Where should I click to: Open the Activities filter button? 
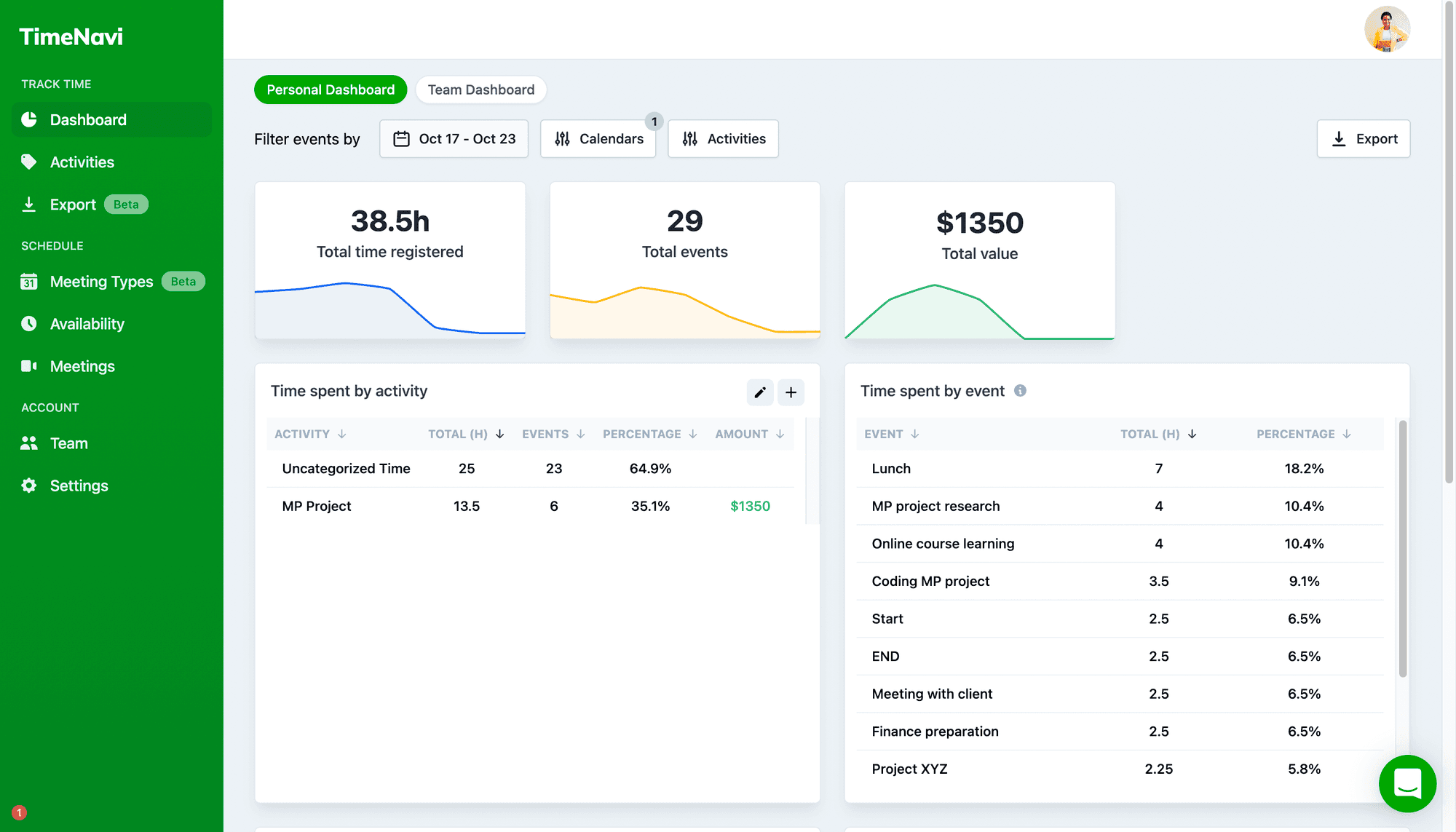(x=724, y=138)
